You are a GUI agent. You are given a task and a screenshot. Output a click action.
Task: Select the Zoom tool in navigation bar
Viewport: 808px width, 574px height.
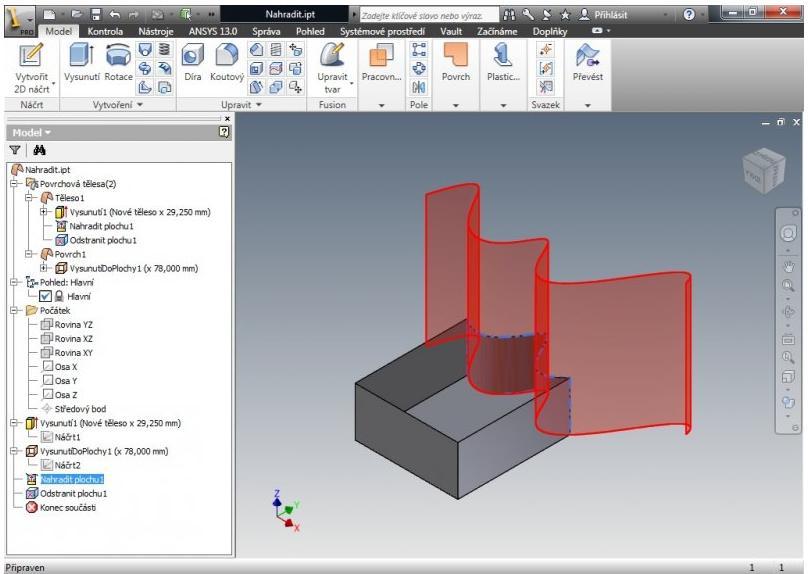point(788,285)
